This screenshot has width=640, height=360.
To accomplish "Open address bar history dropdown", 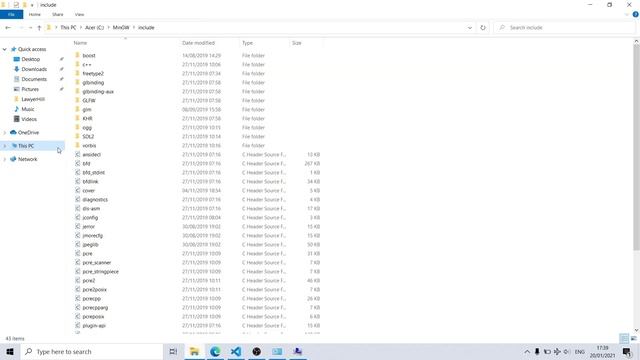I will pyautogui.click(x=470, y=28).
